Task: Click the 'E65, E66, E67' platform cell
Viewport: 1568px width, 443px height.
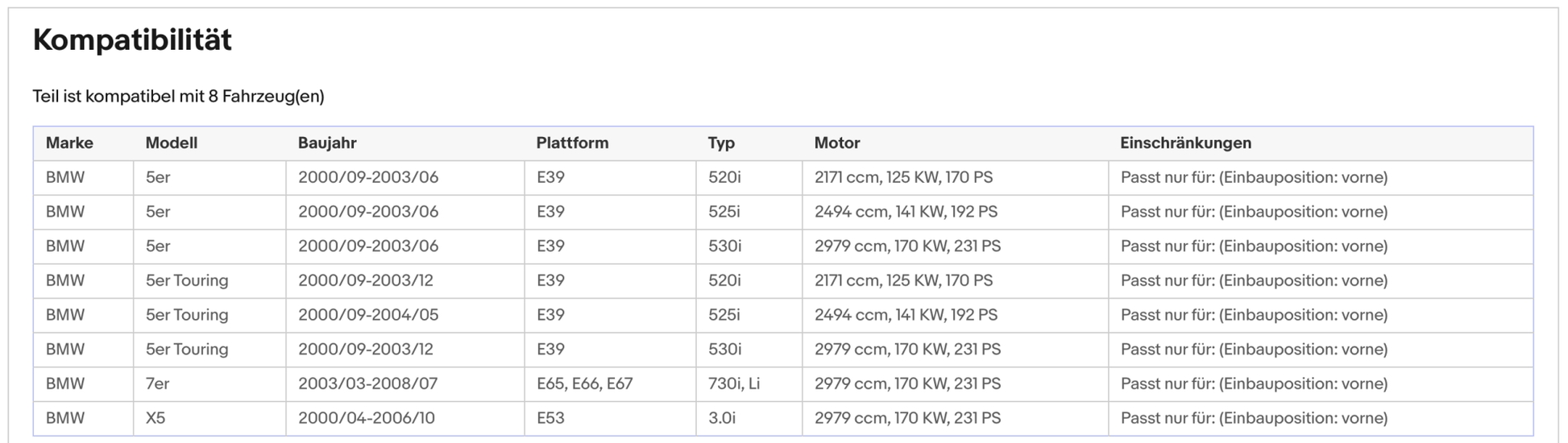Action: pyautogui.click(x=610, y=384)
